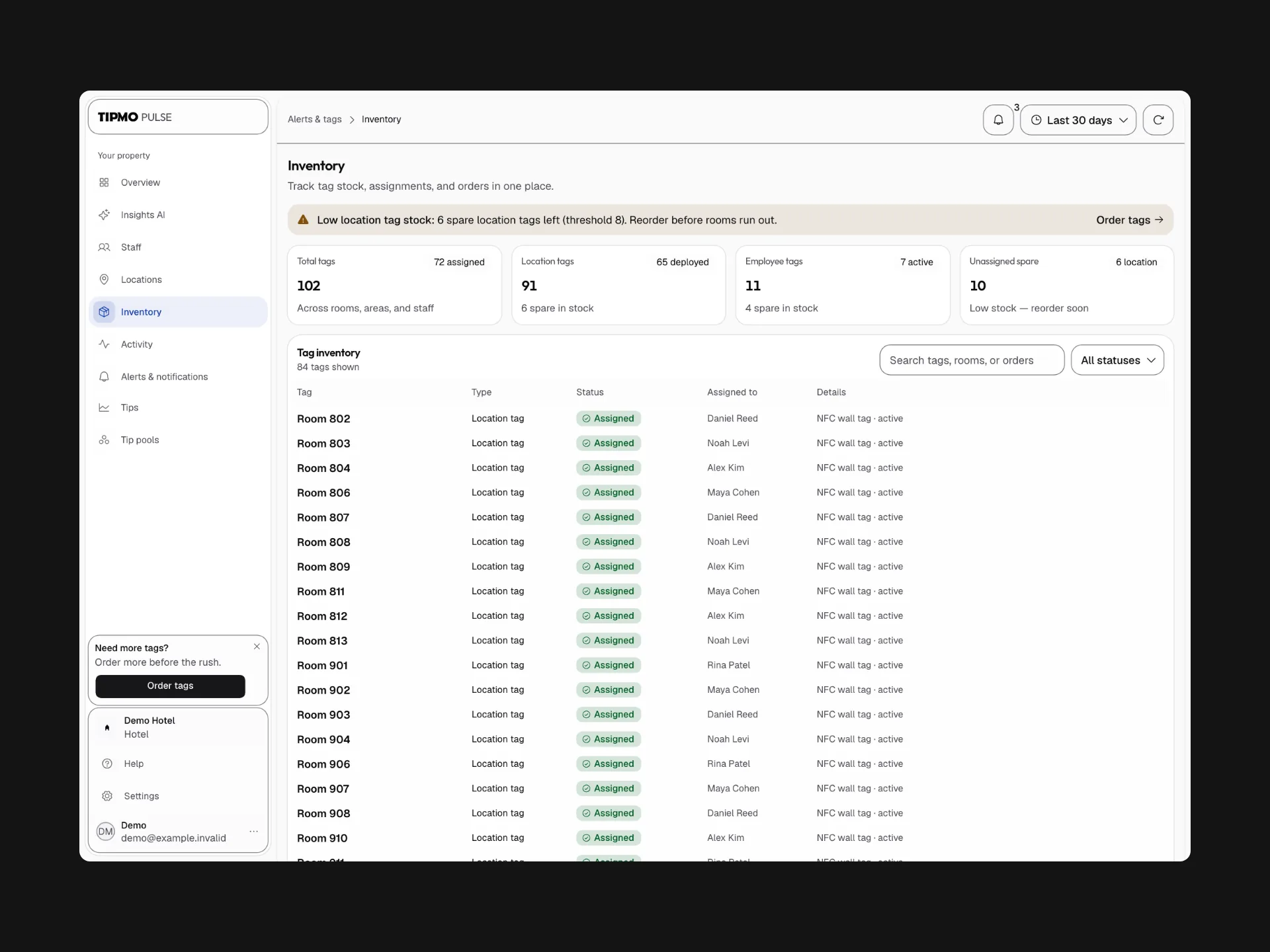Click the Tips chart icon
The width and height of the screenshot is (1270, 952).
(x=104, y=408)
